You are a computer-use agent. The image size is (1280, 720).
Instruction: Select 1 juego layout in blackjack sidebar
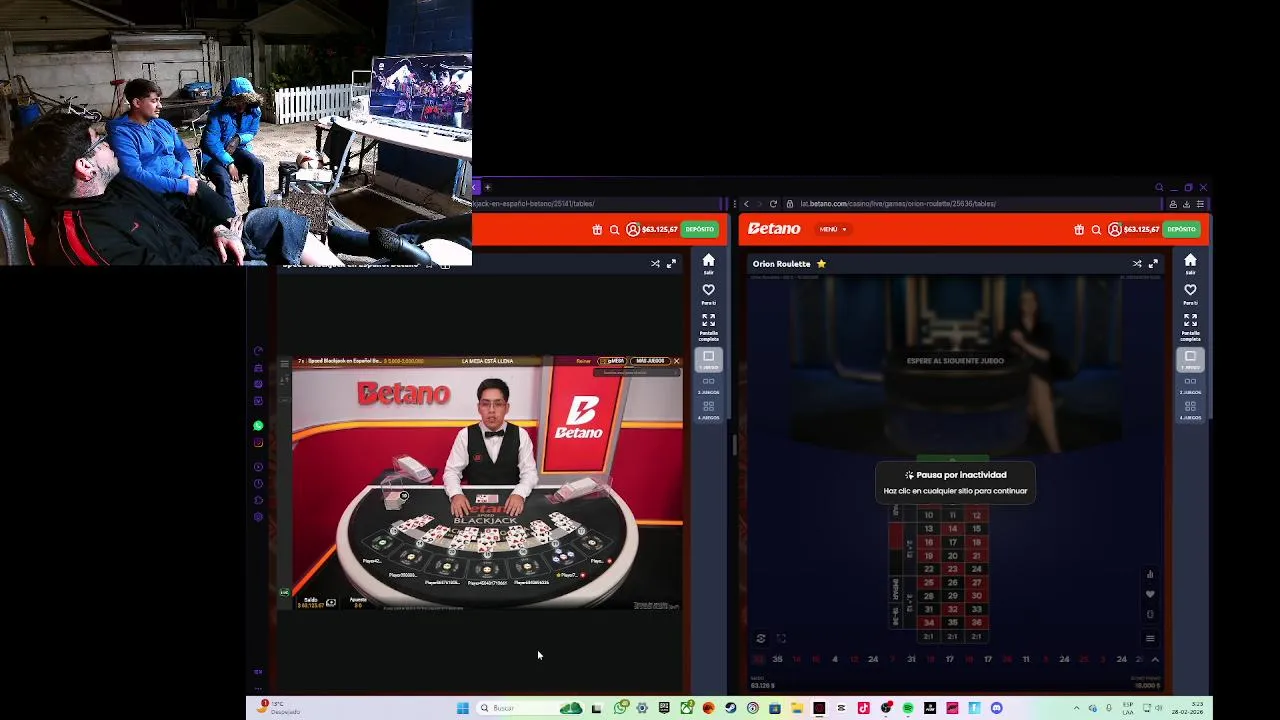[708, 360]
